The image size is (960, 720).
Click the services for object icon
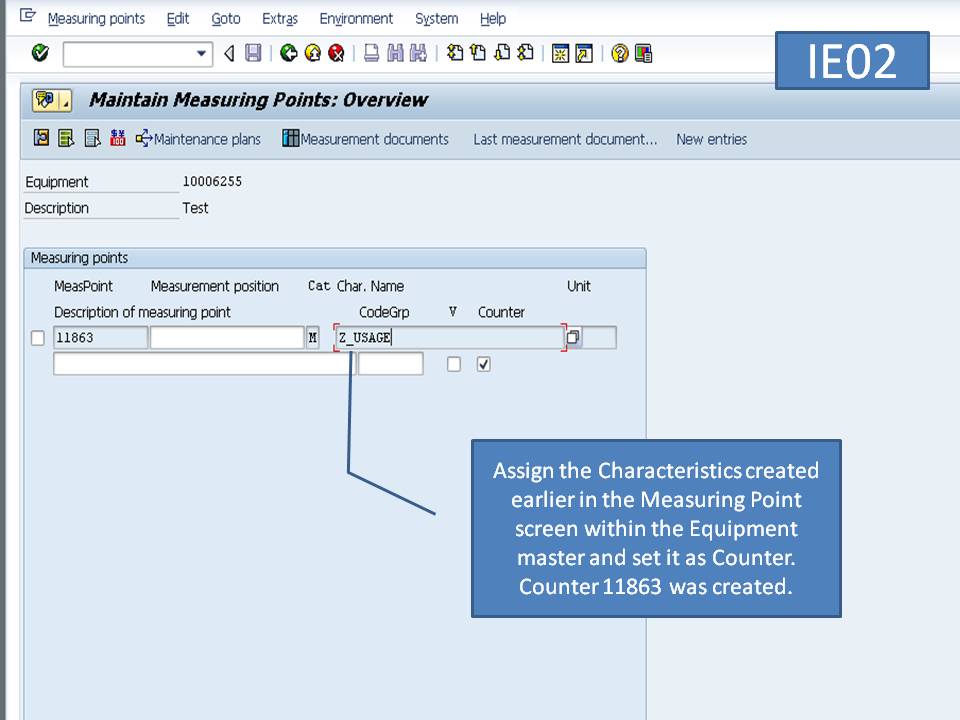pos(45,100)
